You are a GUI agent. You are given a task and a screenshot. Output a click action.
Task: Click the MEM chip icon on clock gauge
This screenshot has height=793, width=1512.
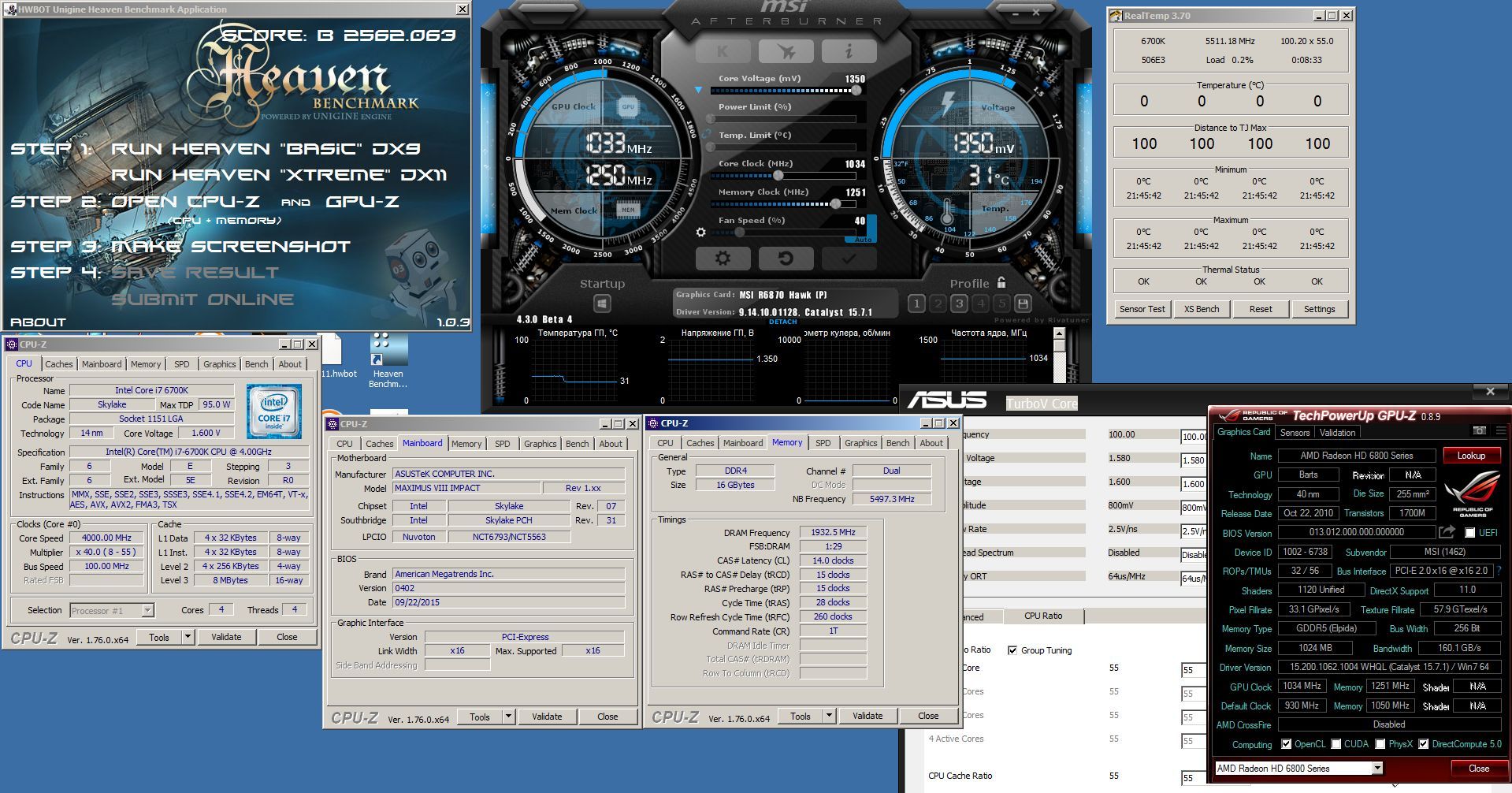(628, 210)
